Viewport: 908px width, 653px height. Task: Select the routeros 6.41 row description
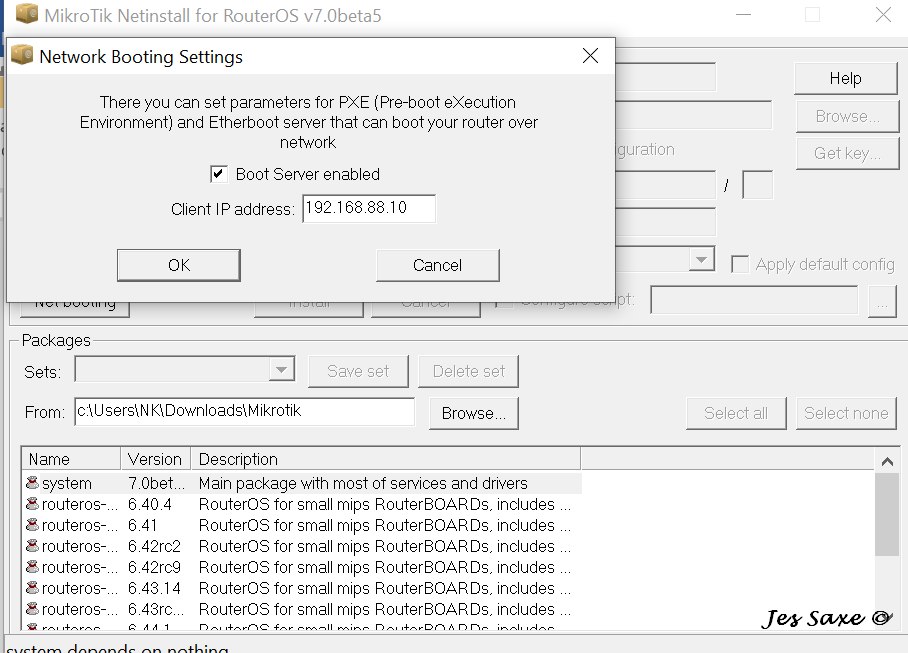[385, 525]
